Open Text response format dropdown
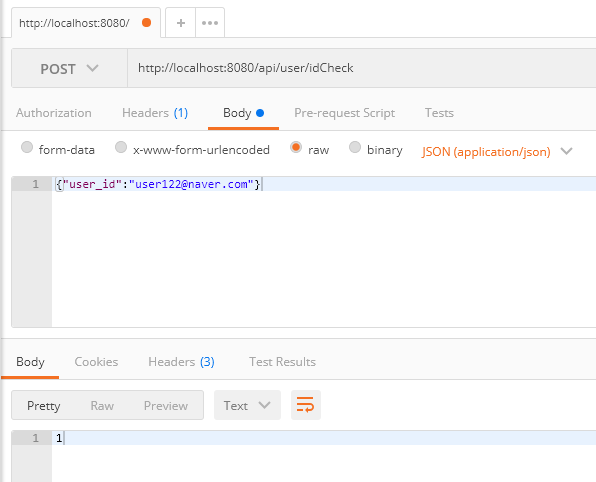 [247, 405]
